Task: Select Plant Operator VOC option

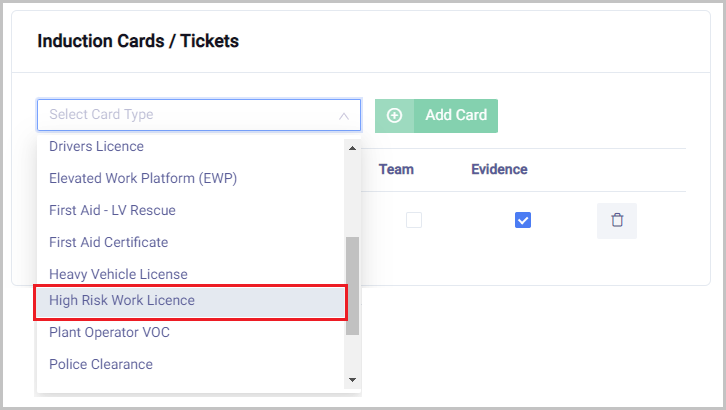Action: tap(109, 332)
